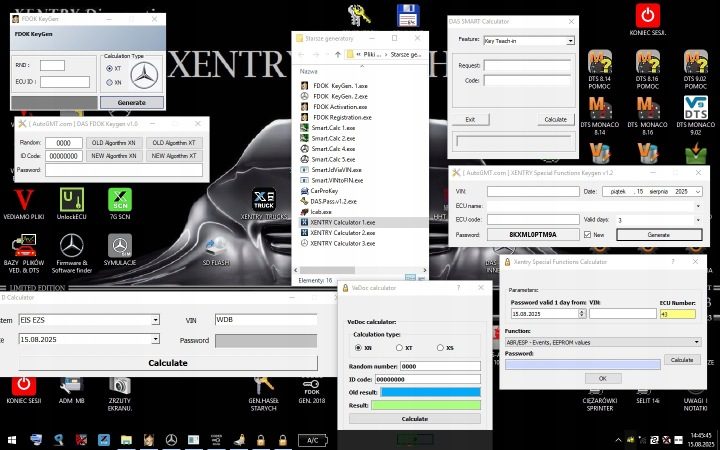720x450 pixels.
Task: Expand ECU name dropdown in Special Functions Keygen
Action: tap(698, 206)
